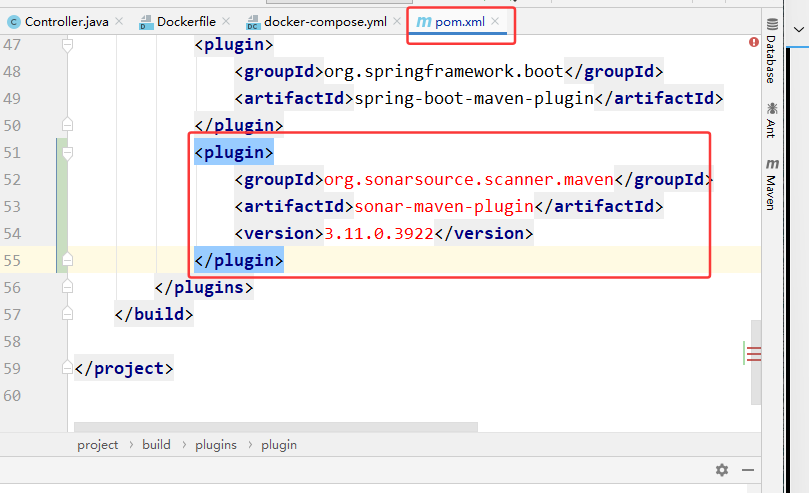The width and height of the screenshot is (809, 493).
Task: Select the build breadcrumb
Action: (156, 445)
